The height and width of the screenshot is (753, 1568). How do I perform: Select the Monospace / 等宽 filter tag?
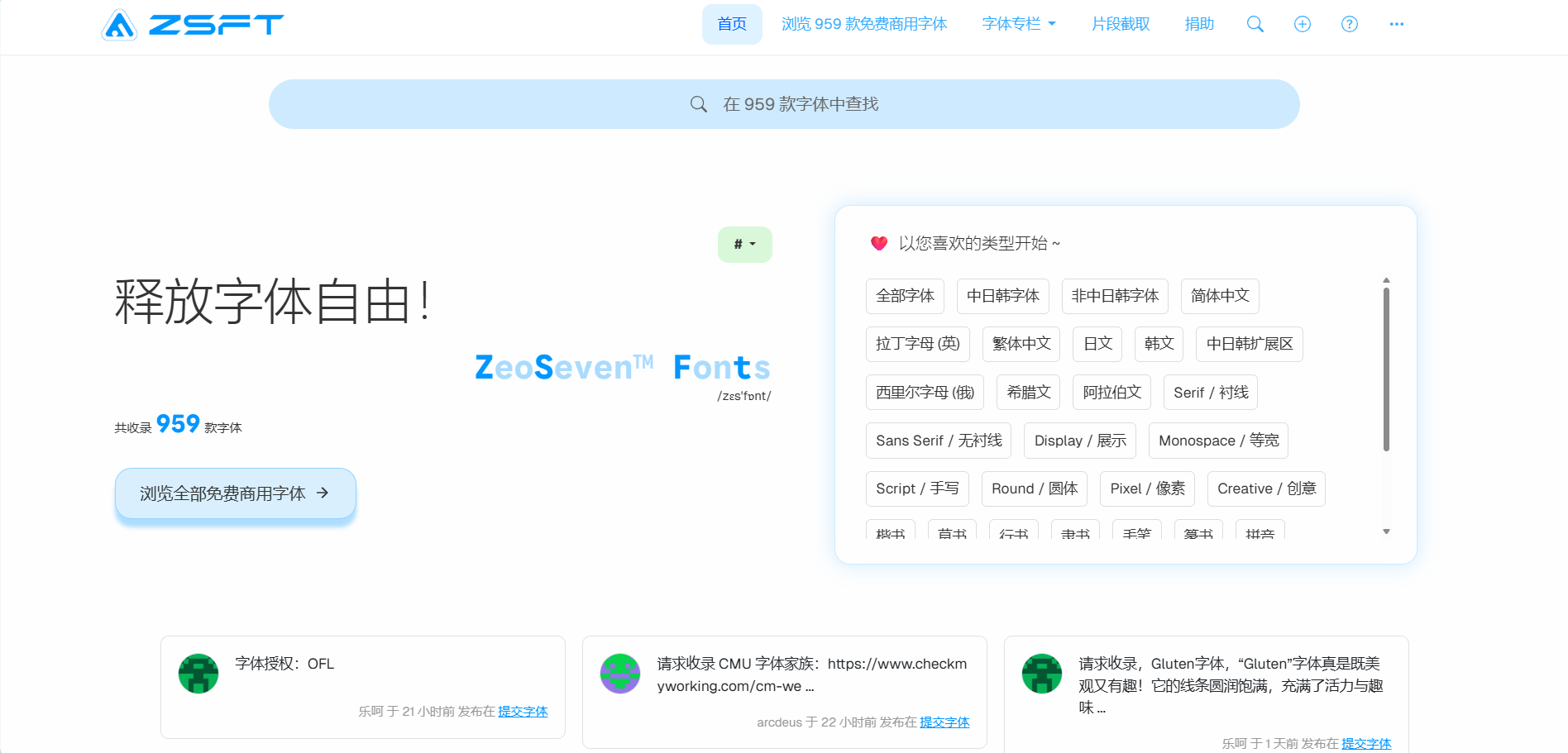[x=1217, y=441]
